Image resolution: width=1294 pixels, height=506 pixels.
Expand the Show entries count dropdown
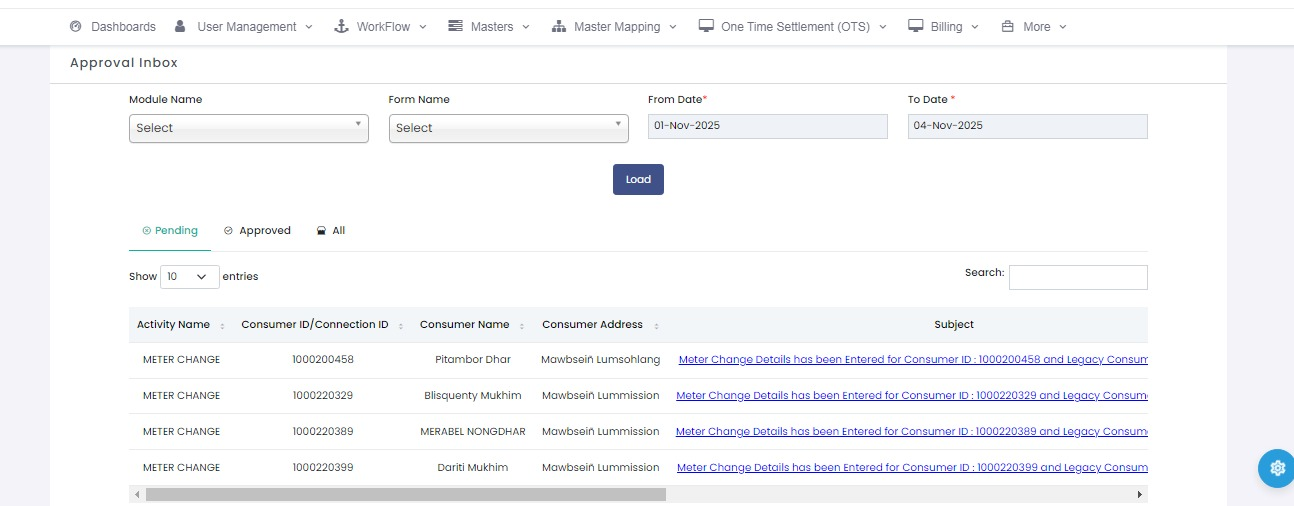[x=189, y=277]
